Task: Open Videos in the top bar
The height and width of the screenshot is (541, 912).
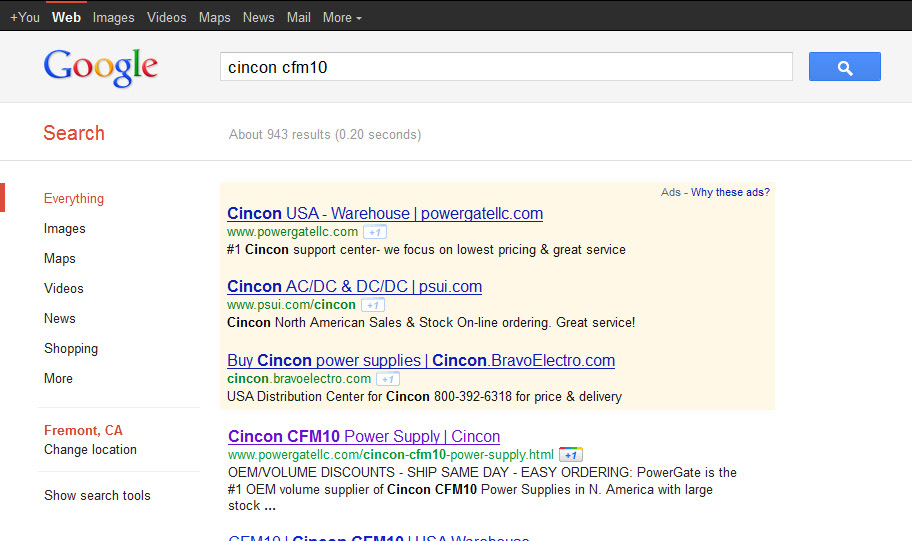Action: coord(166,17)
